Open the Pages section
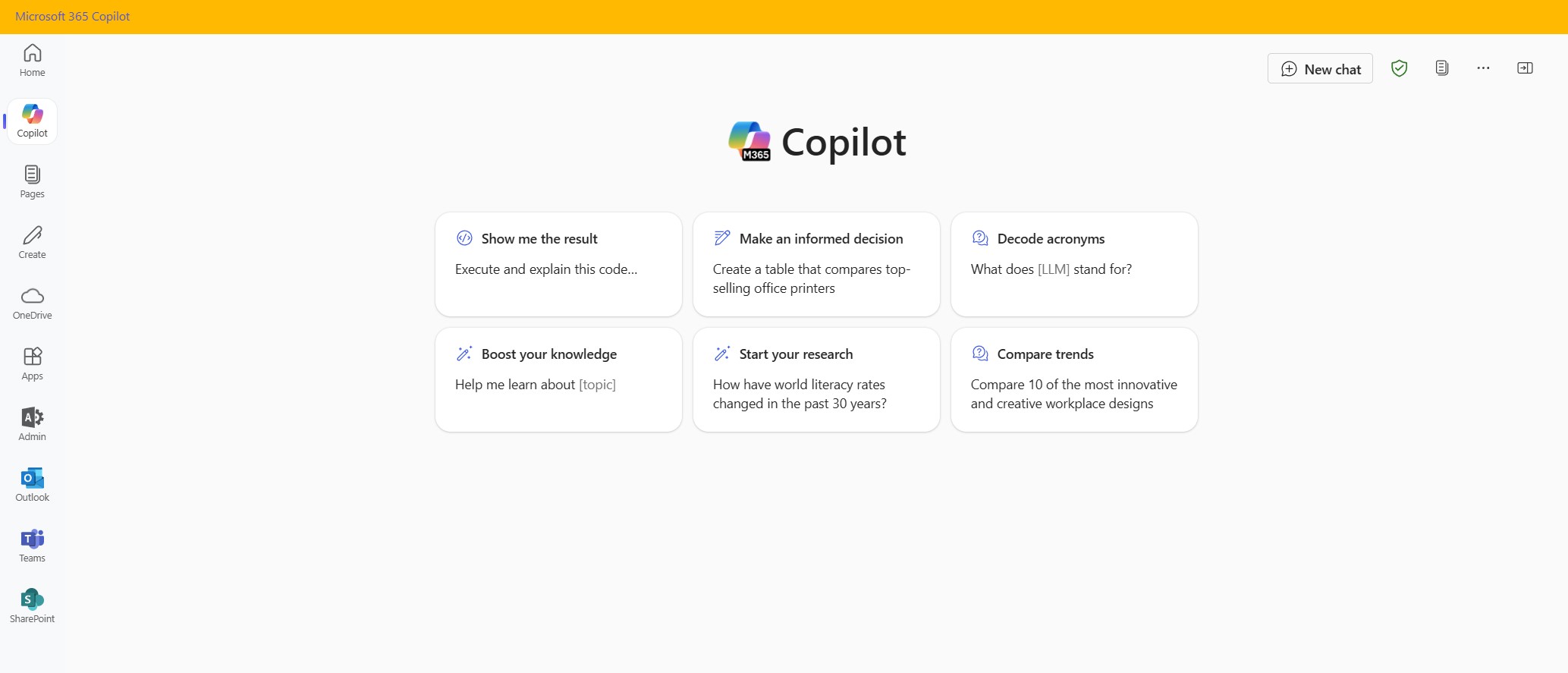1568x673 pixels. (x=31, y=181)
